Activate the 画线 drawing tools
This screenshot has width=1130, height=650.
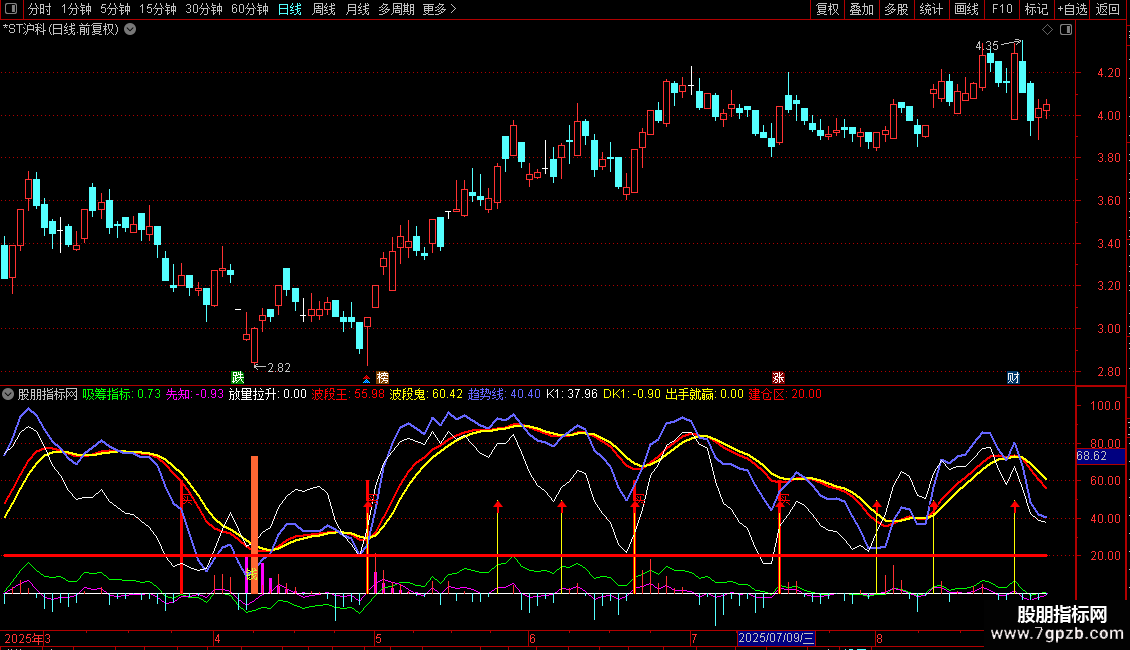point(966,9)
